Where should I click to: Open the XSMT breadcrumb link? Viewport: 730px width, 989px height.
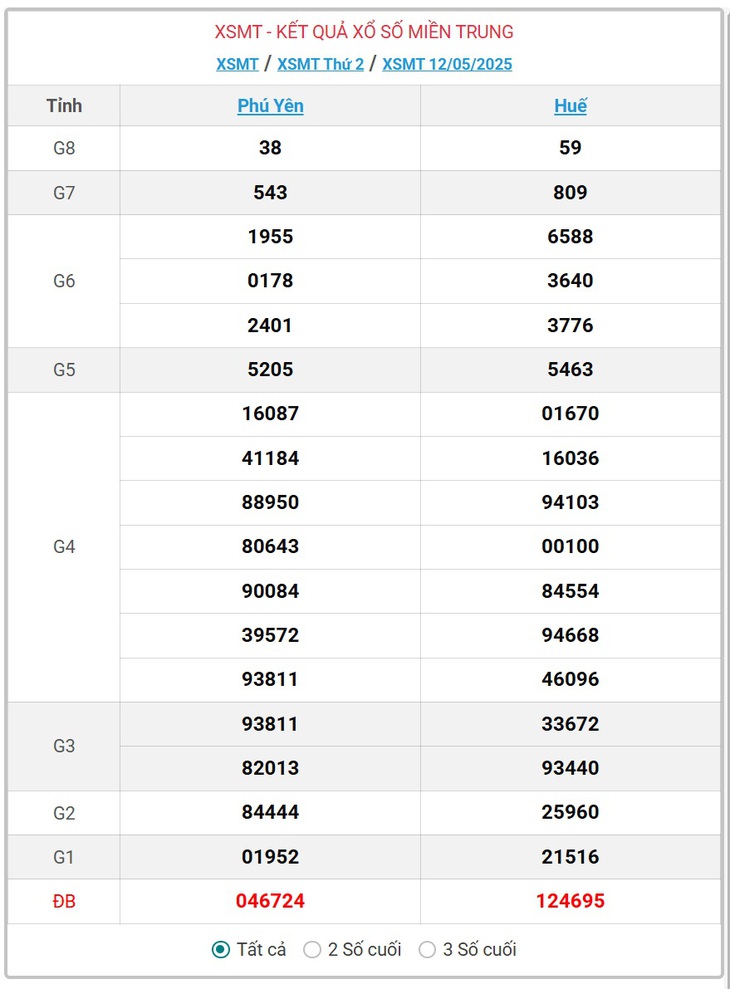[237, 64]
